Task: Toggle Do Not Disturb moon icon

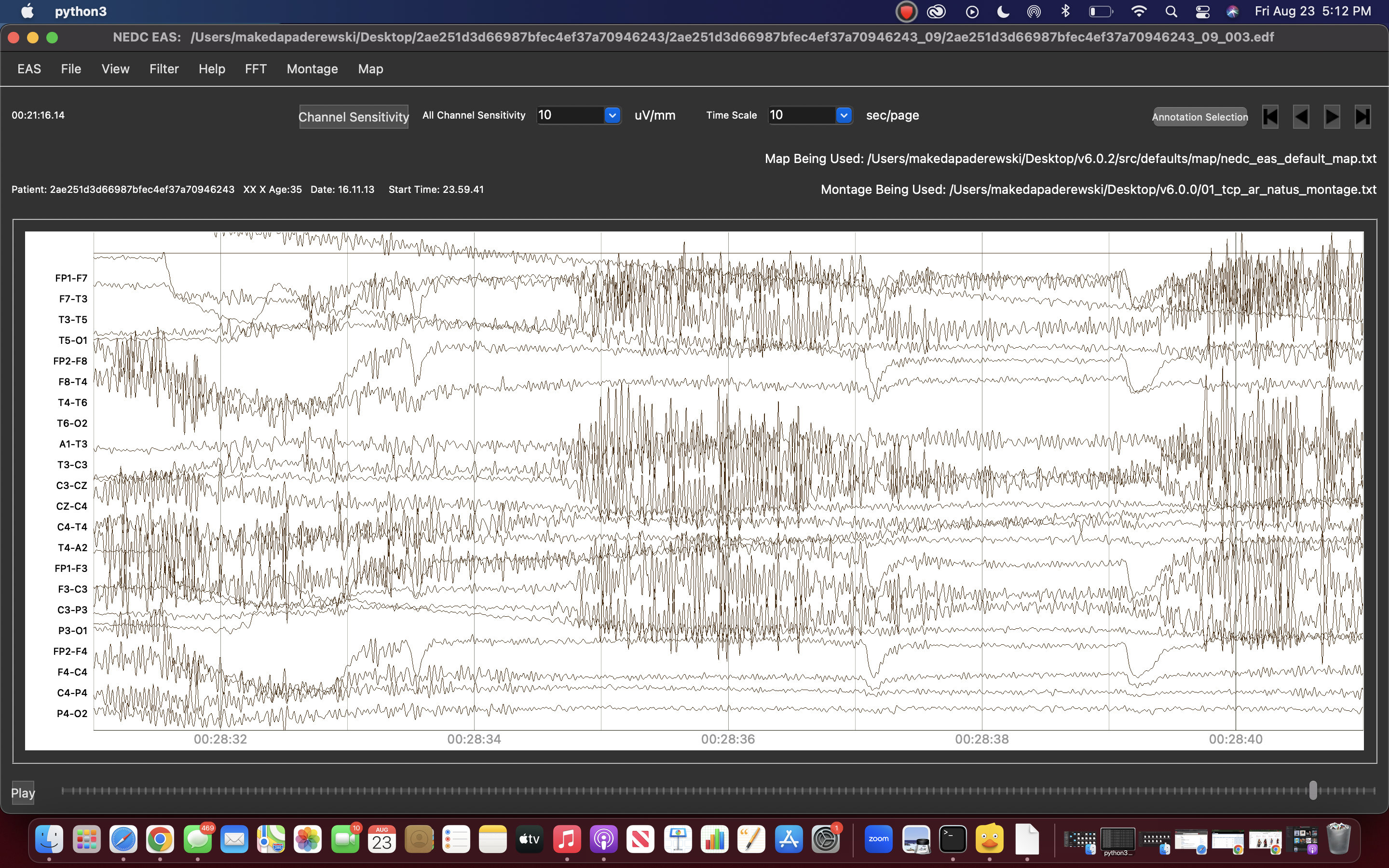Action: pyautogui.click(x=1003, y=12)
